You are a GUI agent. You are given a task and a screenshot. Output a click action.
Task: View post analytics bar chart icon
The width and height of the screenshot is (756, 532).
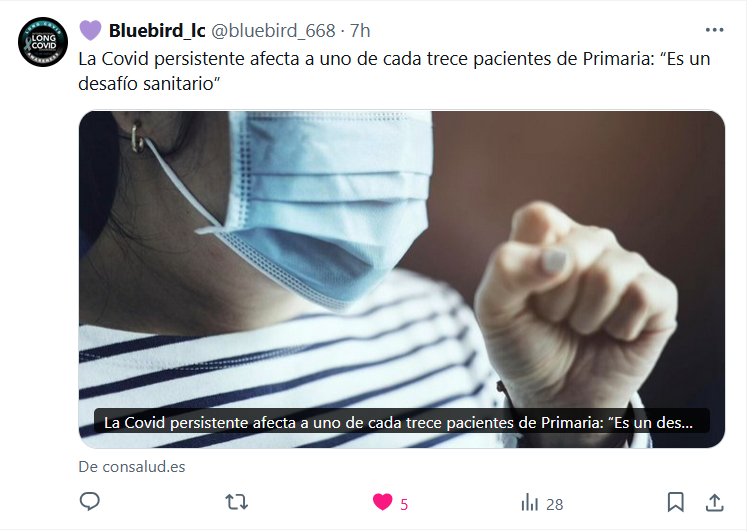(x=529, y=503)
